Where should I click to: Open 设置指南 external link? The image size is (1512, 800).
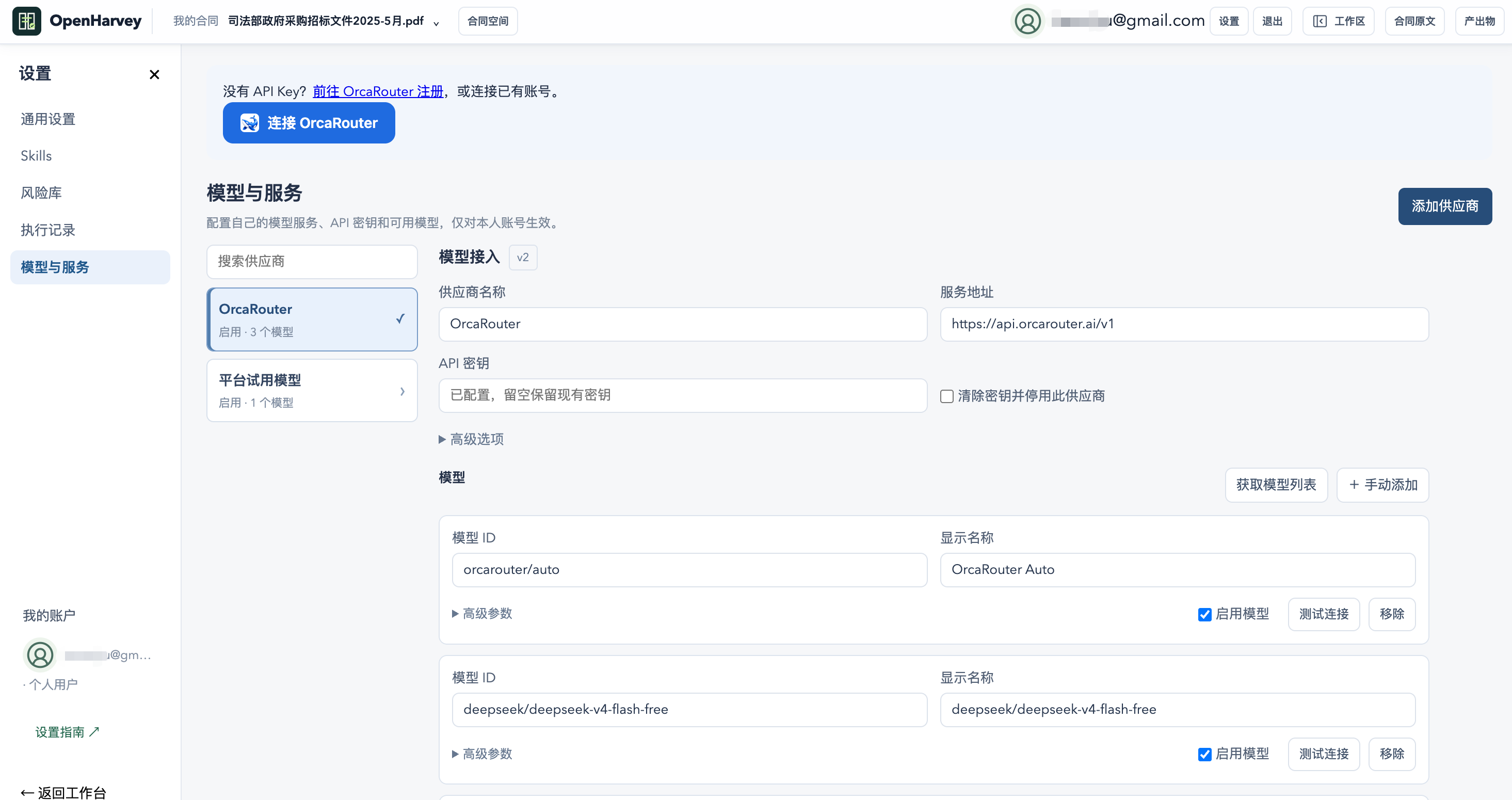(67, 732)
